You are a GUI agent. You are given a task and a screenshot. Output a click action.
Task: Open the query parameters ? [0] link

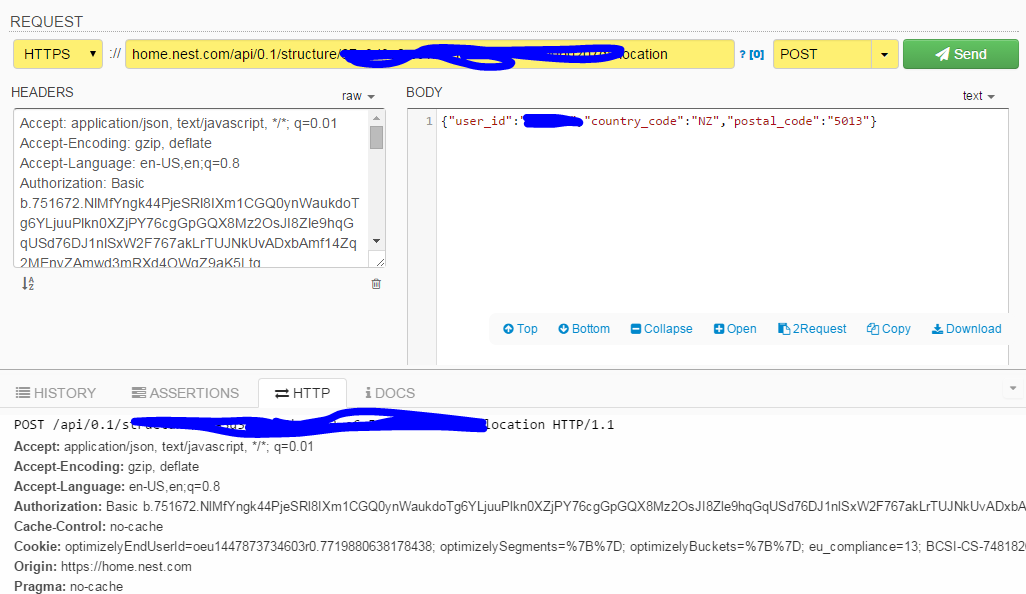point(751,54)
